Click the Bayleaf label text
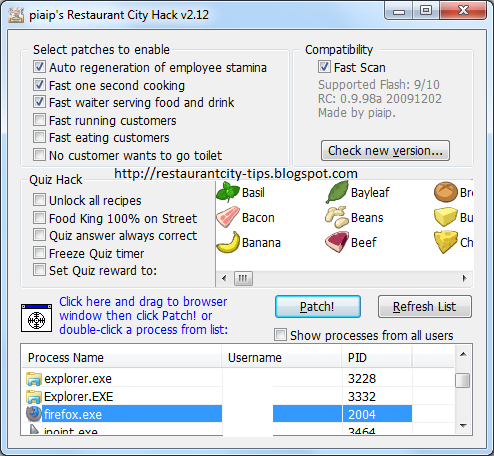Viewport: 494px width, 456px height. [370, 192]
